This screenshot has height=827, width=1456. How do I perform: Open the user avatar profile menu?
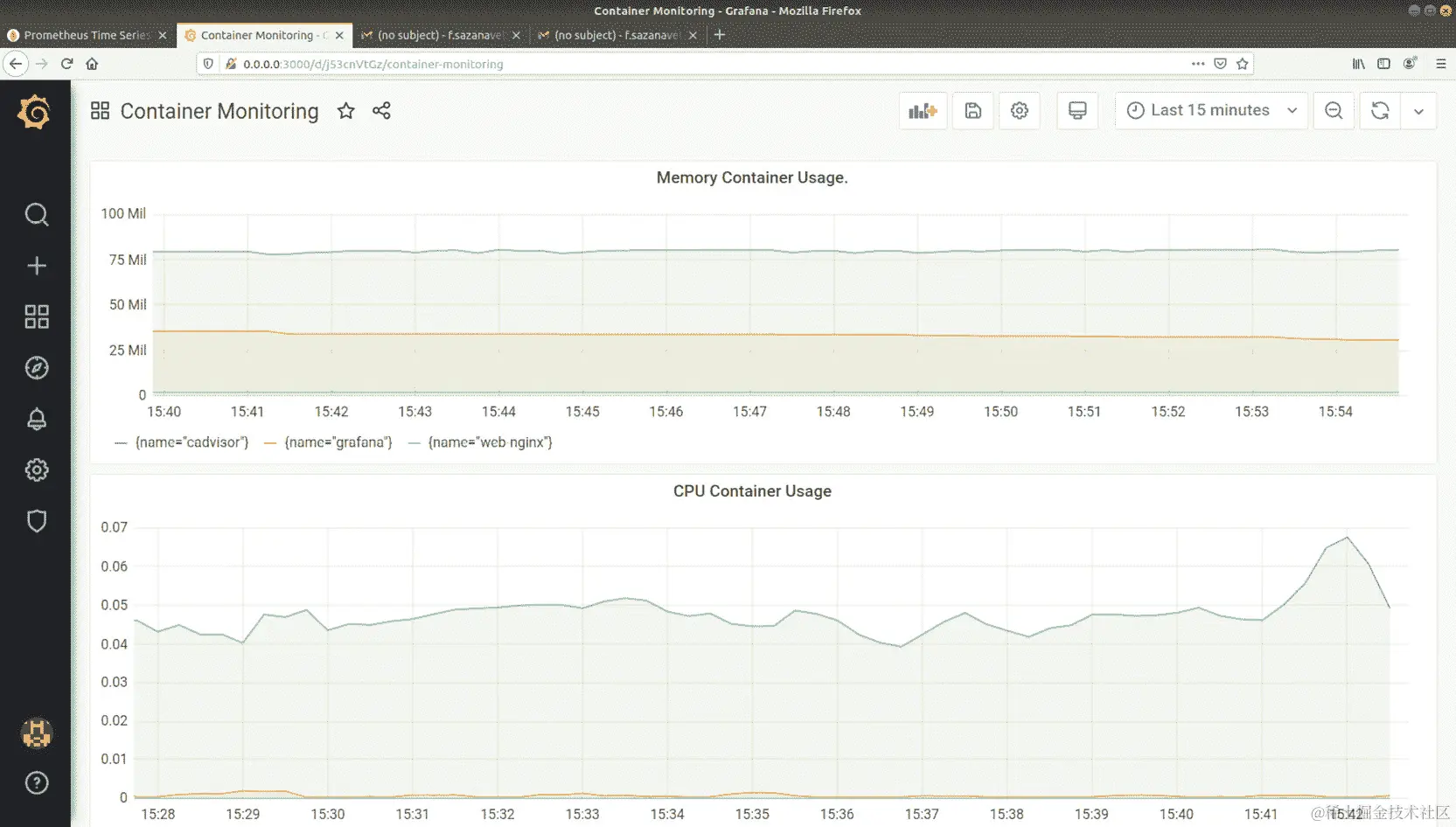[36, 733]
